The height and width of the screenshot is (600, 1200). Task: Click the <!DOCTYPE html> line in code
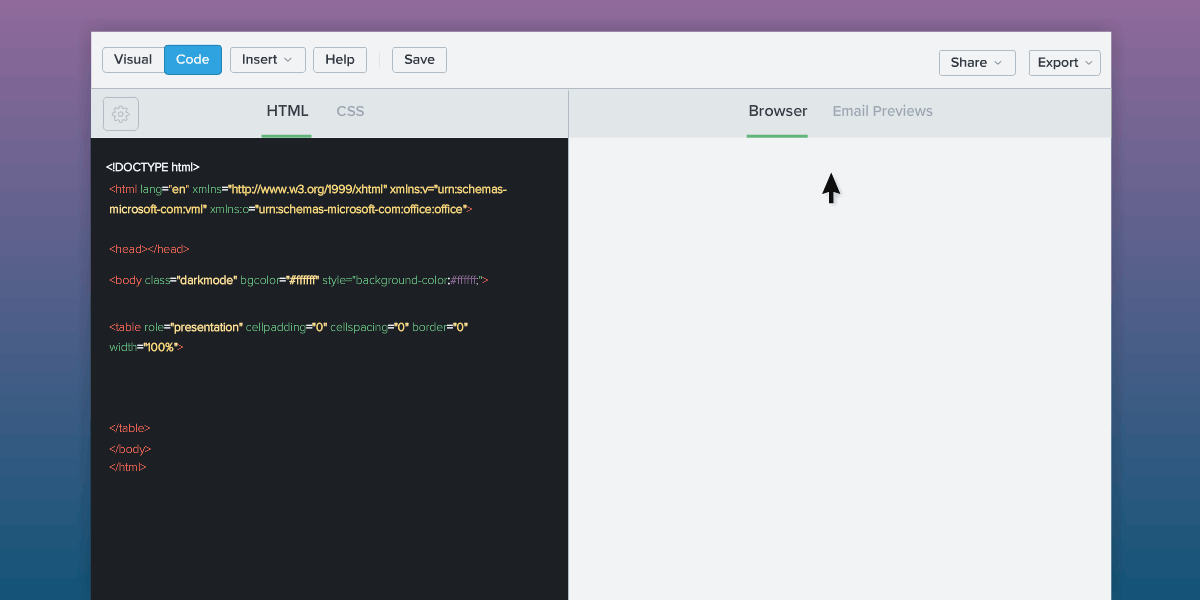(x=153, y=167)
